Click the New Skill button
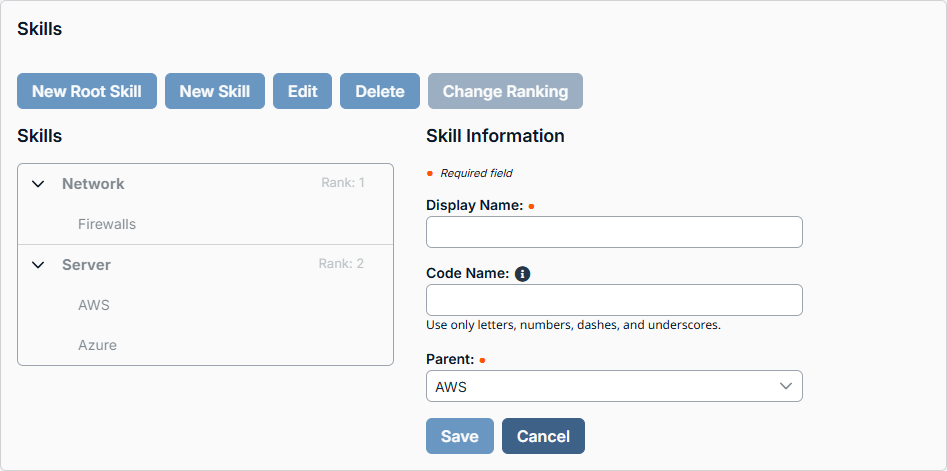 pyautogui.click(x=215, y=91)
